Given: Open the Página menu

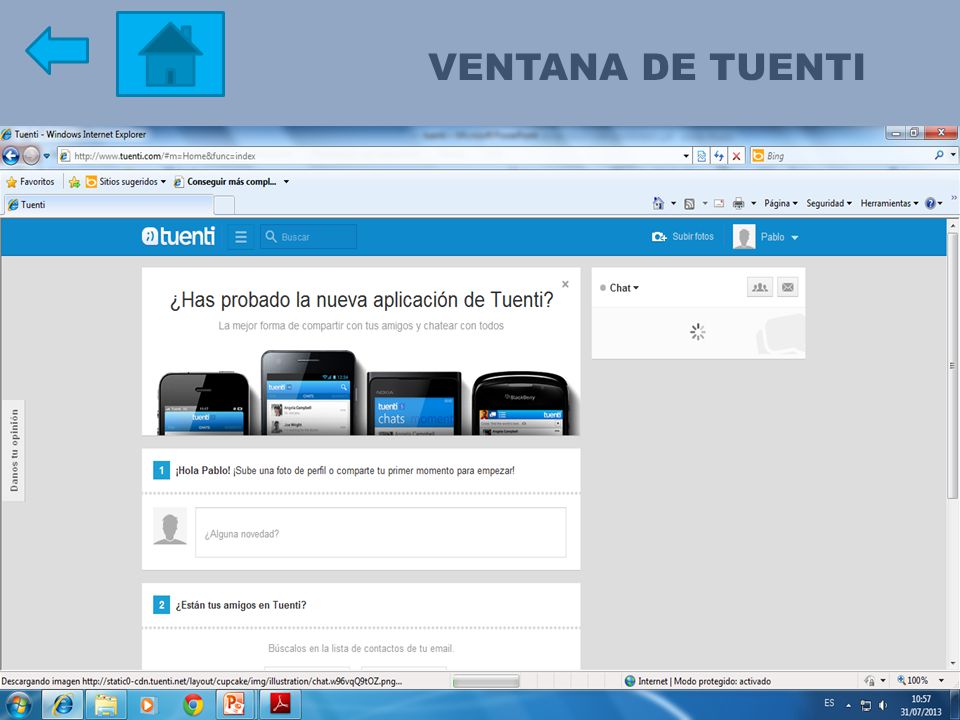Looking at the screenshot, I should (781, 203).
